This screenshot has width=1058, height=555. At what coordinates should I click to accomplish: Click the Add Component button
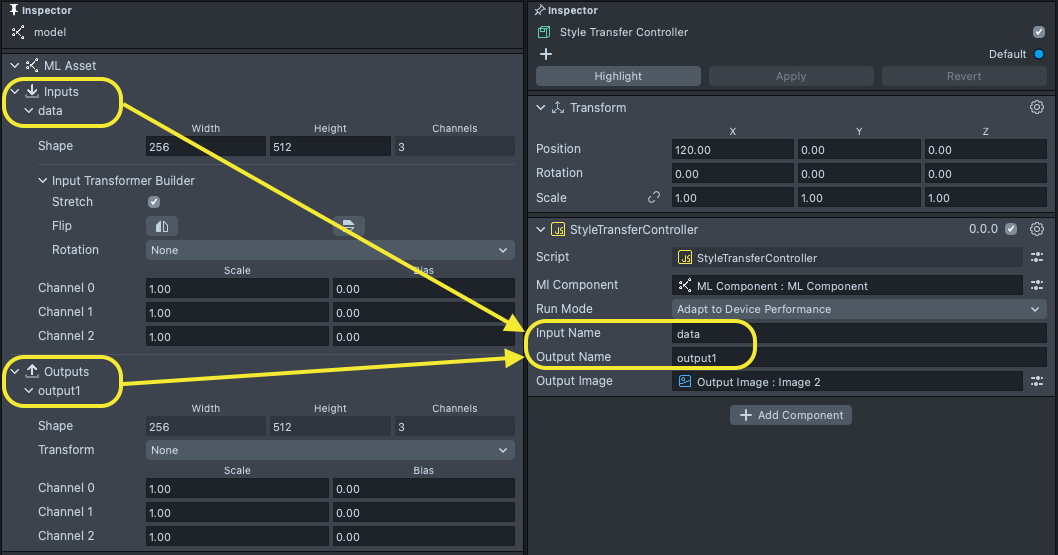pyautogui.click(x=791, y=415)
